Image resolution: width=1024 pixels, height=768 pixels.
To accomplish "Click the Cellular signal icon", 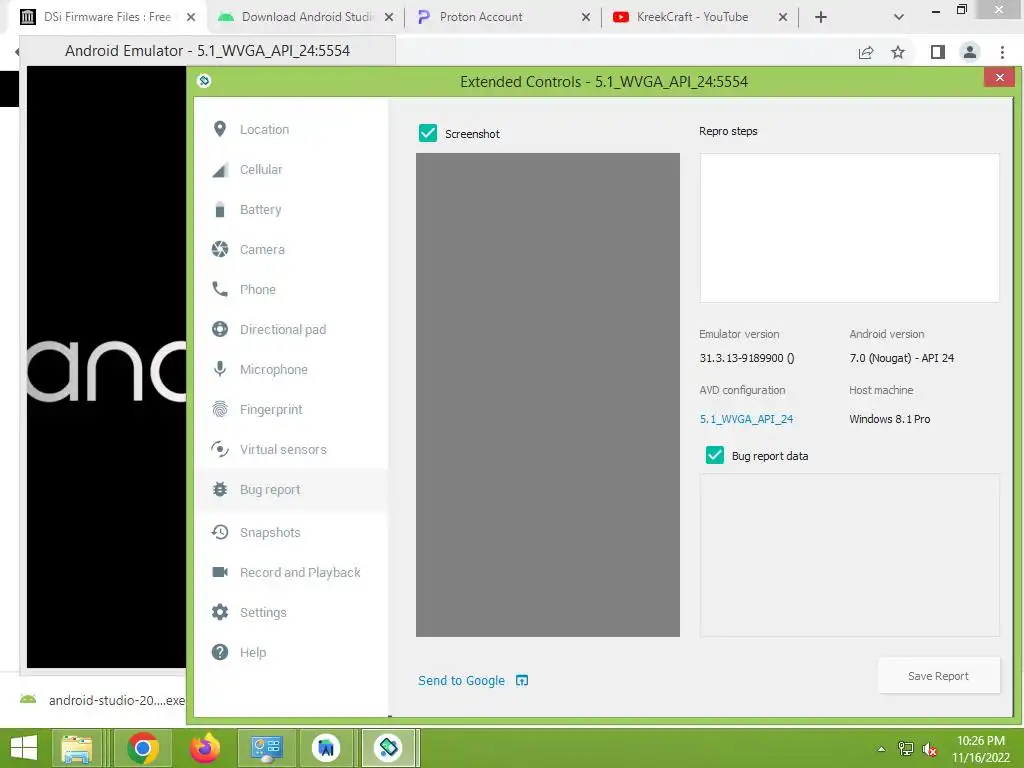I will tap(220, 170).
